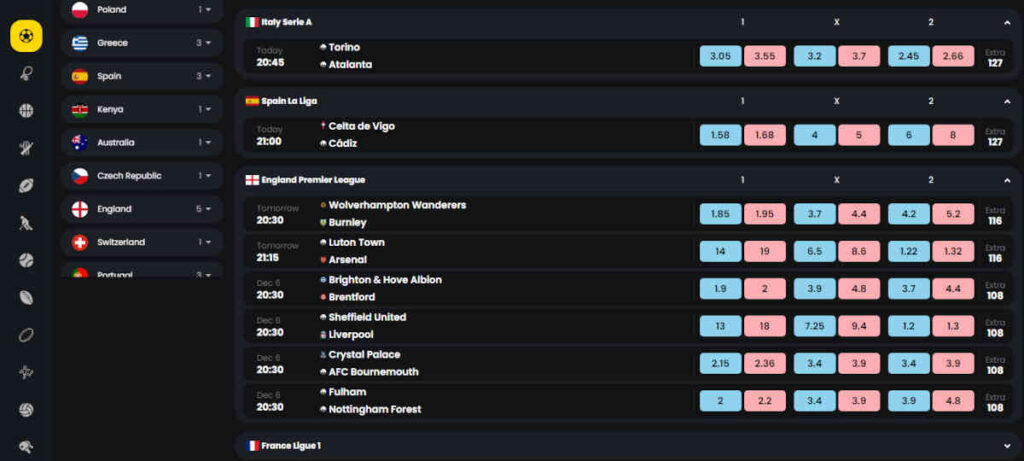The image size is (1024, 461).
Task: Expand the France Ligue 1 section chevron
Action: pos(1007,445)
